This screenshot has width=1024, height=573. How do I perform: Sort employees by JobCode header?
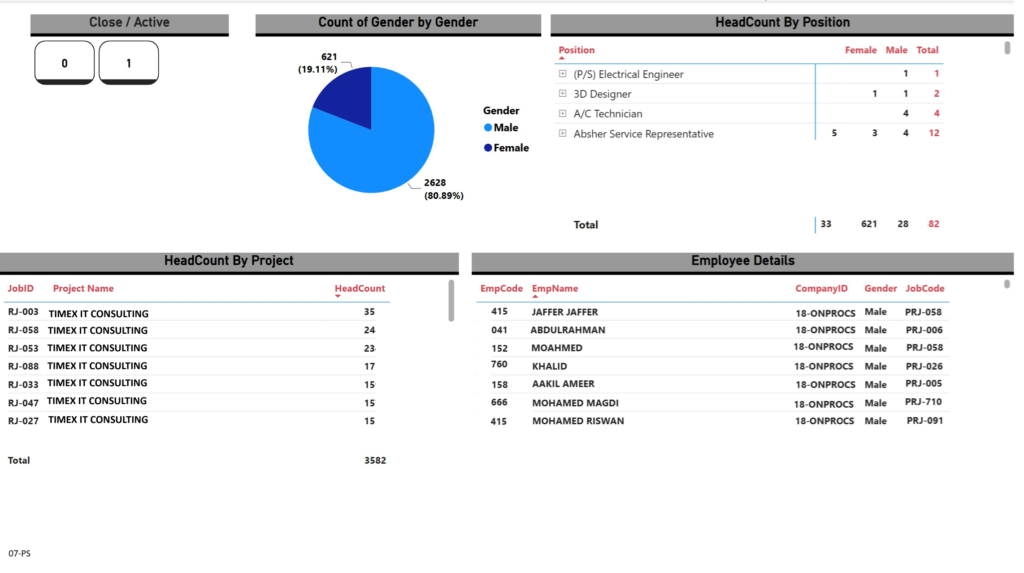(925, 288)
